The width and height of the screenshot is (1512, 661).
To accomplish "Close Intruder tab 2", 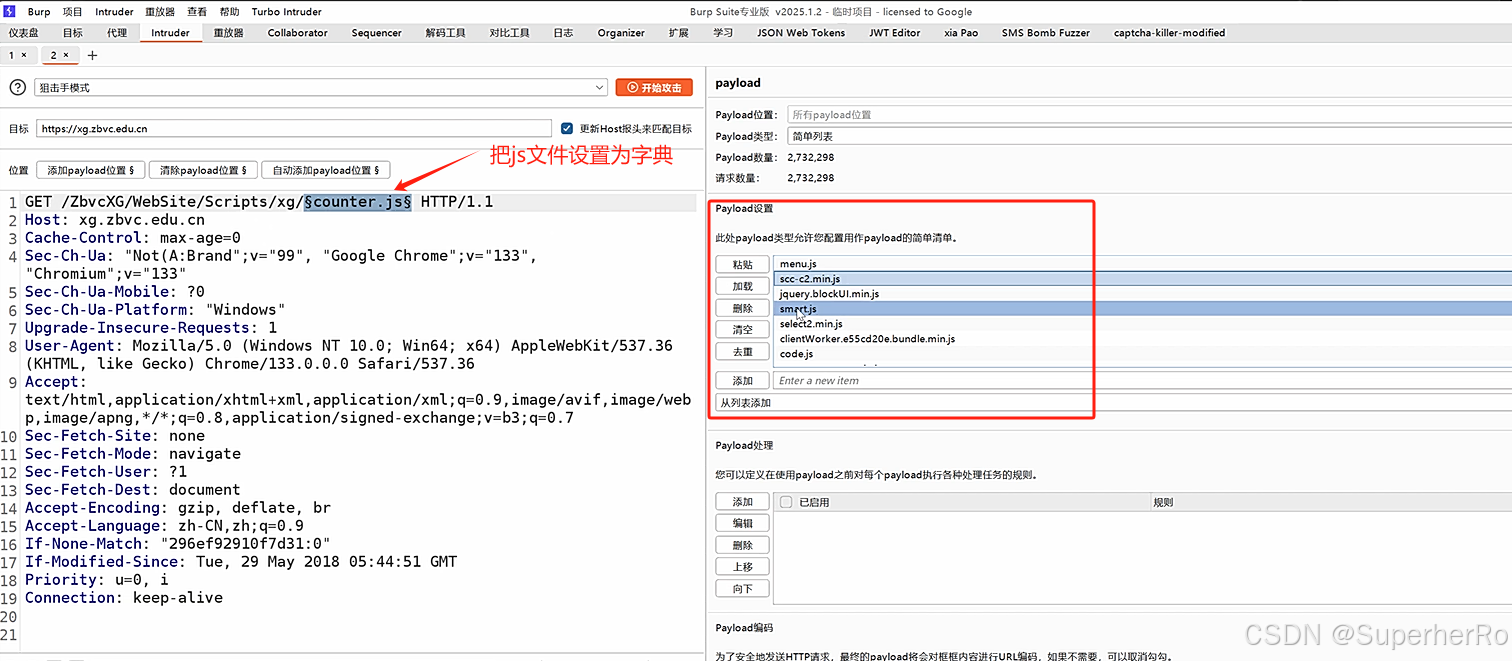I will tap(66, 55).
